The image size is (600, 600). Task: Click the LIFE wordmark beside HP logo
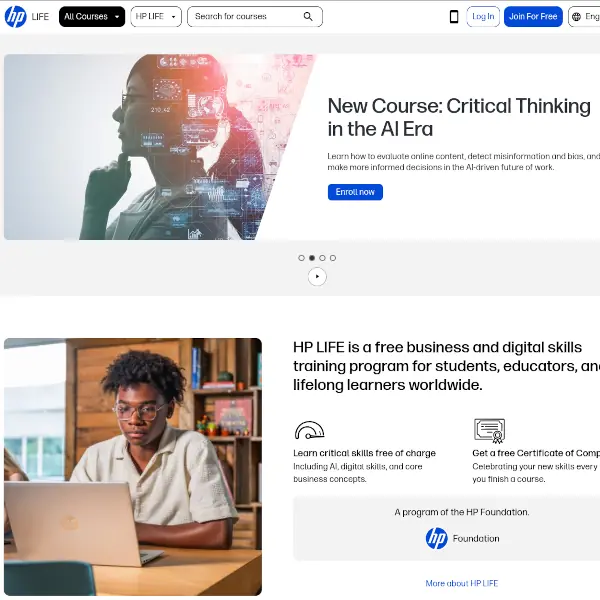point(40,17)
